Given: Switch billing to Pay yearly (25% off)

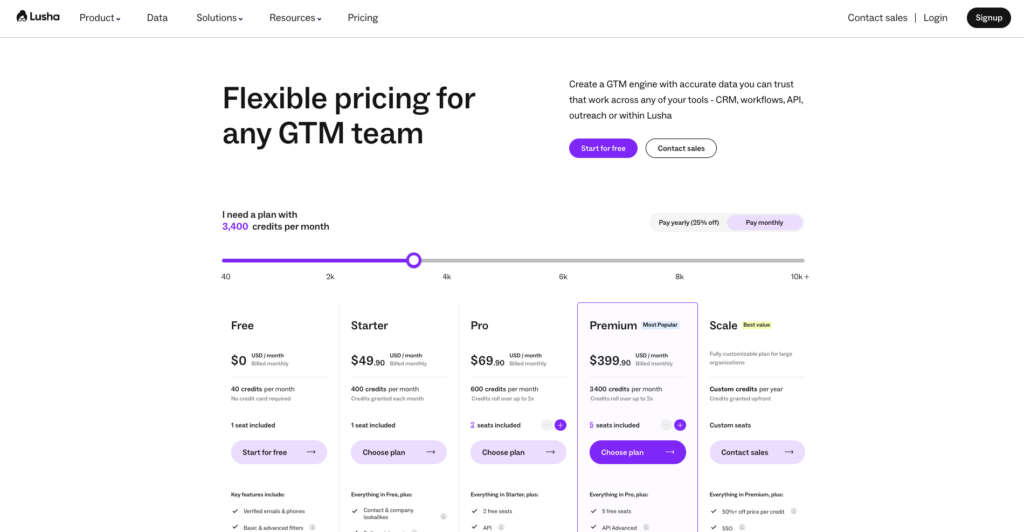Looking at the screenshot, I should [x=689, y=222].
